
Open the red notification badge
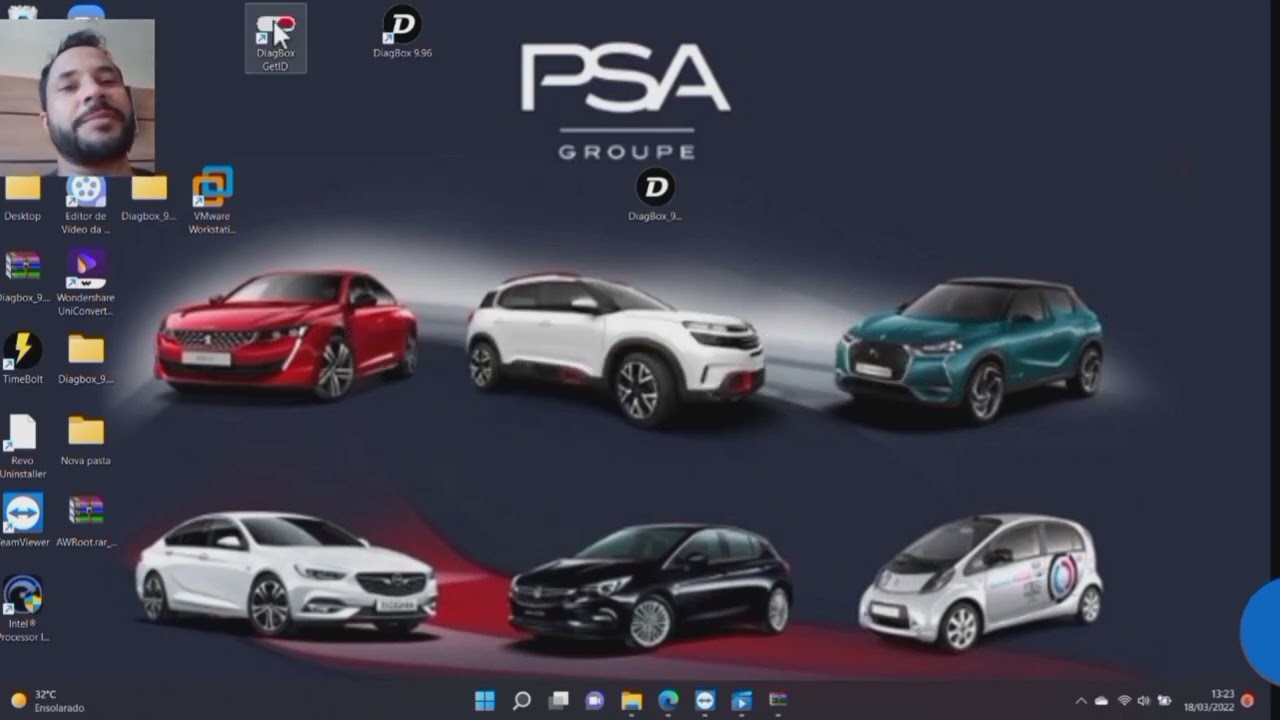click(x=1247, y=701)
